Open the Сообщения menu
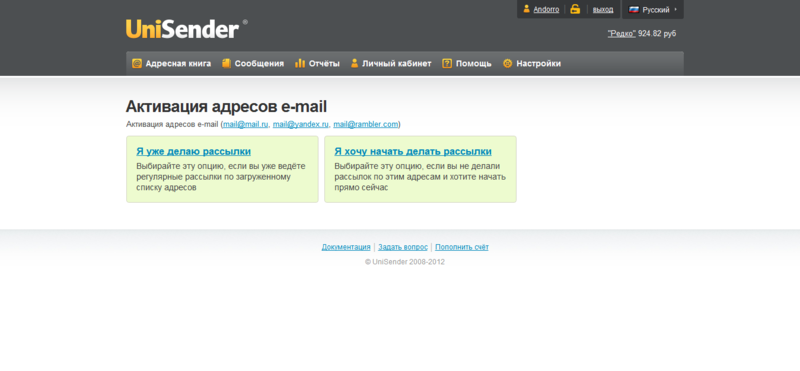The height and width of the screenshot is (371, 800). point(259,63)
